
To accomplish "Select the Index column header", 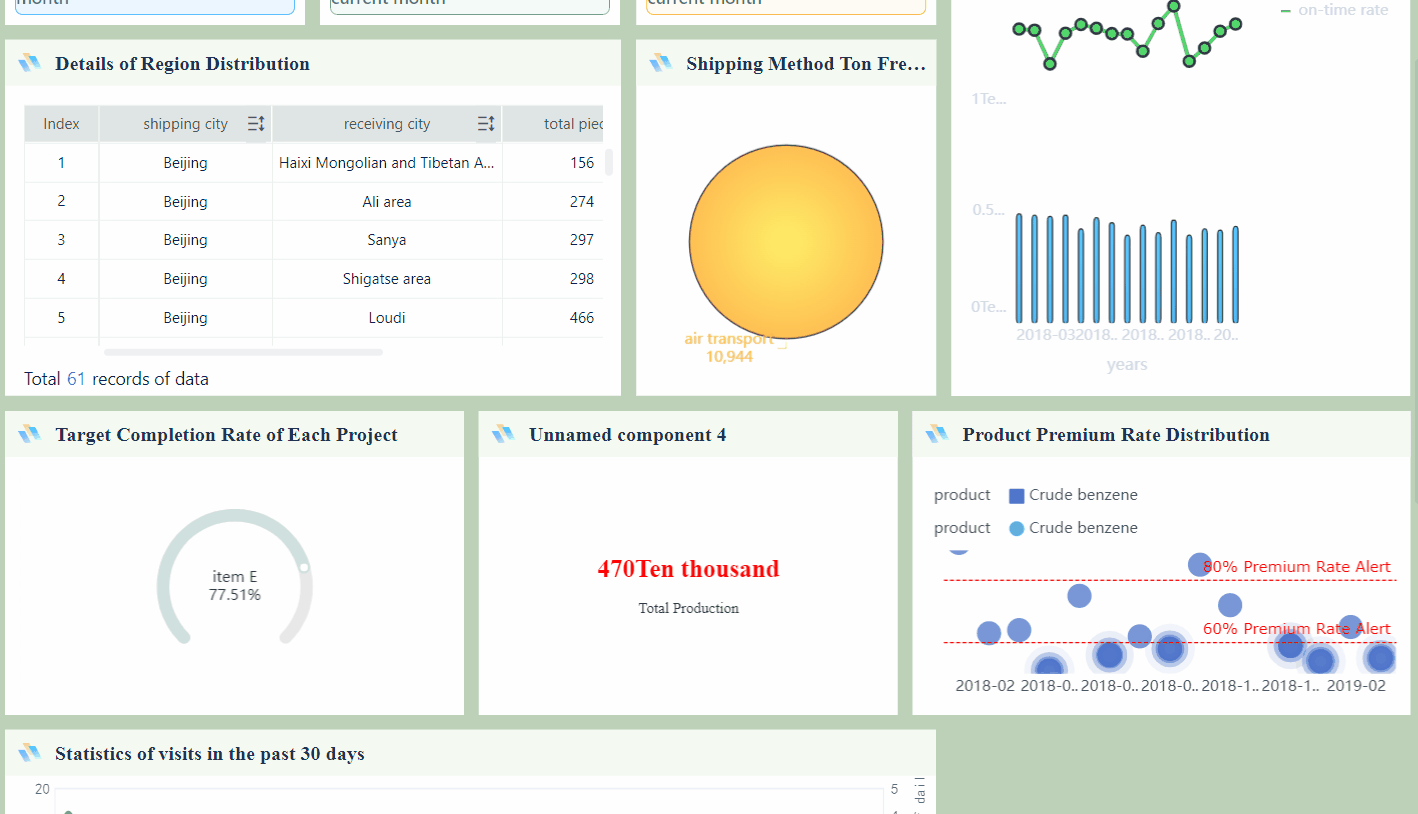I will click(x=61, y=124).
